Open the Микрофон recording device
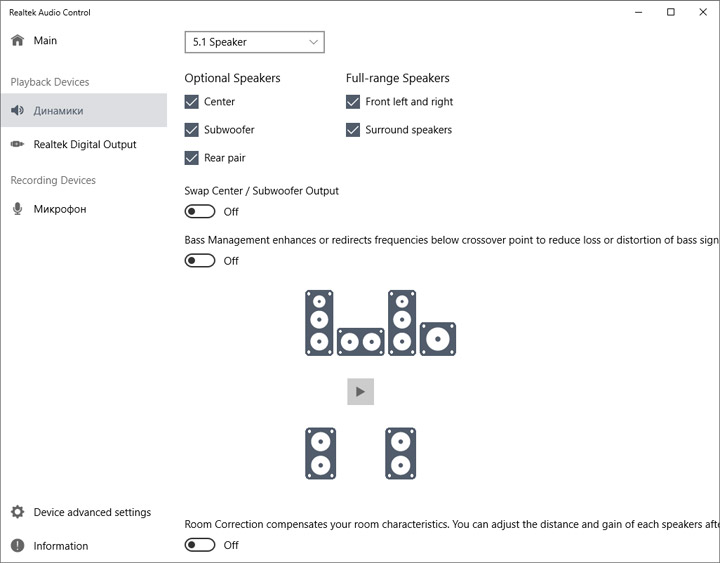Viewport: 720px width, 563px height. tap(60, 209)
